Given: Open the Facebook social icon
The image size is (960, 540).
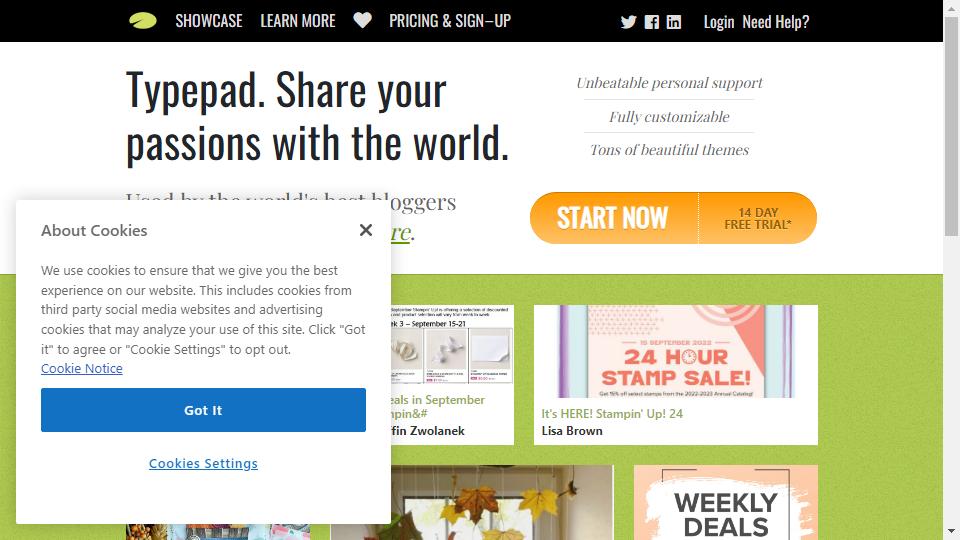Looking at the screenshot, I should 651,22.
